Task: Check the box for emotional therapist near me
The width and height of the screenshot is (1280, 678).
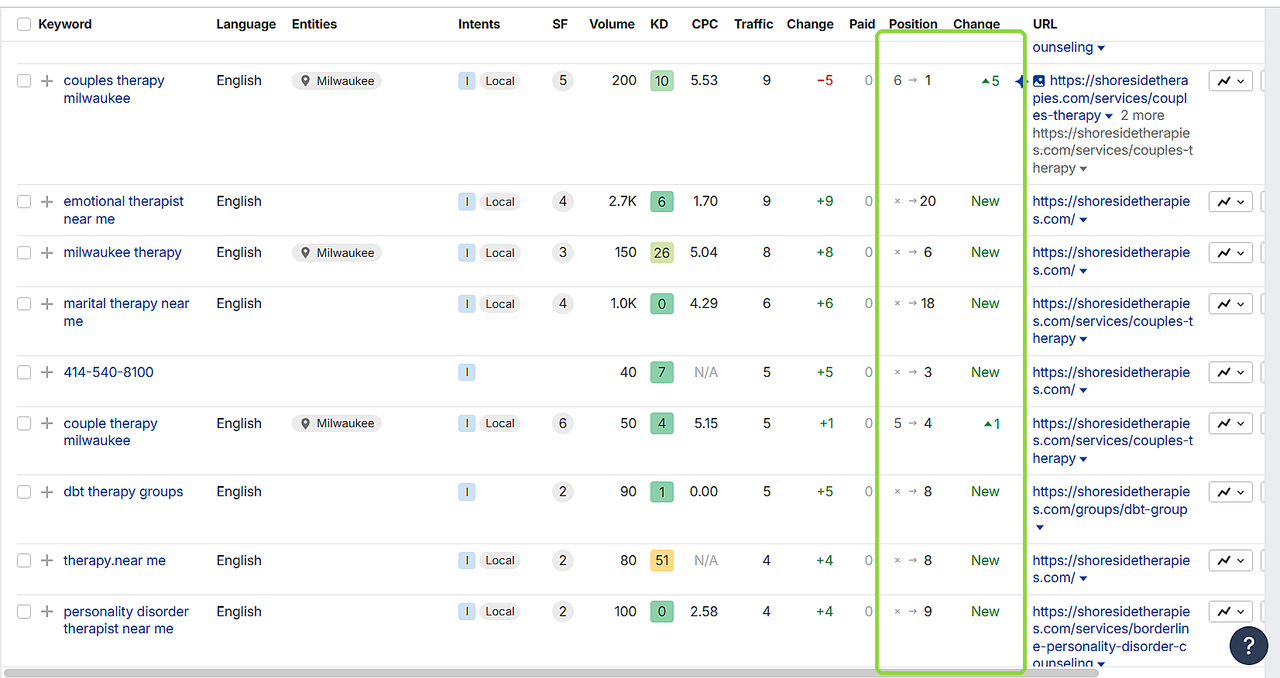Action: click(x=24, y=201)
